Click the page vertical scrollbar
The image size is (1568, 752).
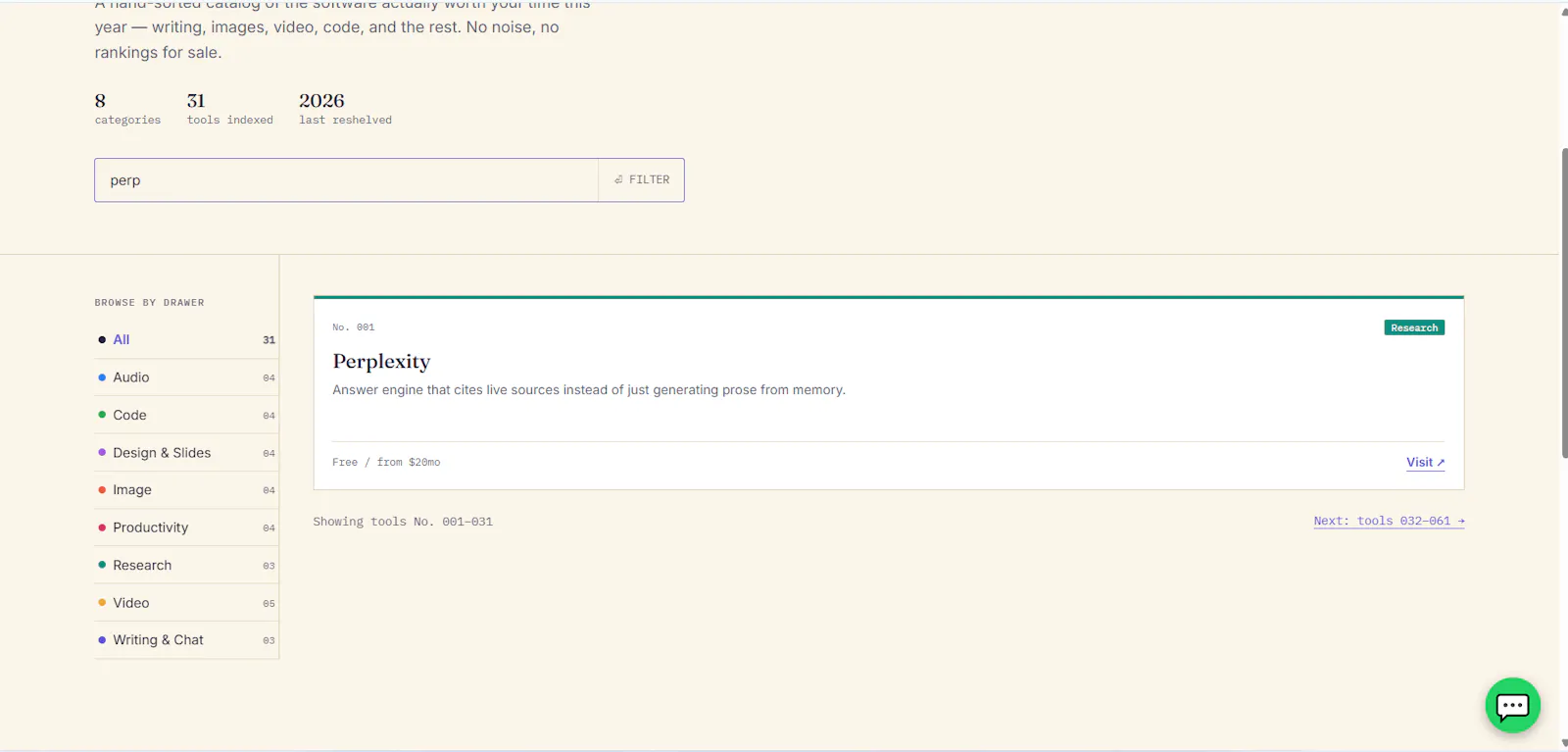[1564, 302]
